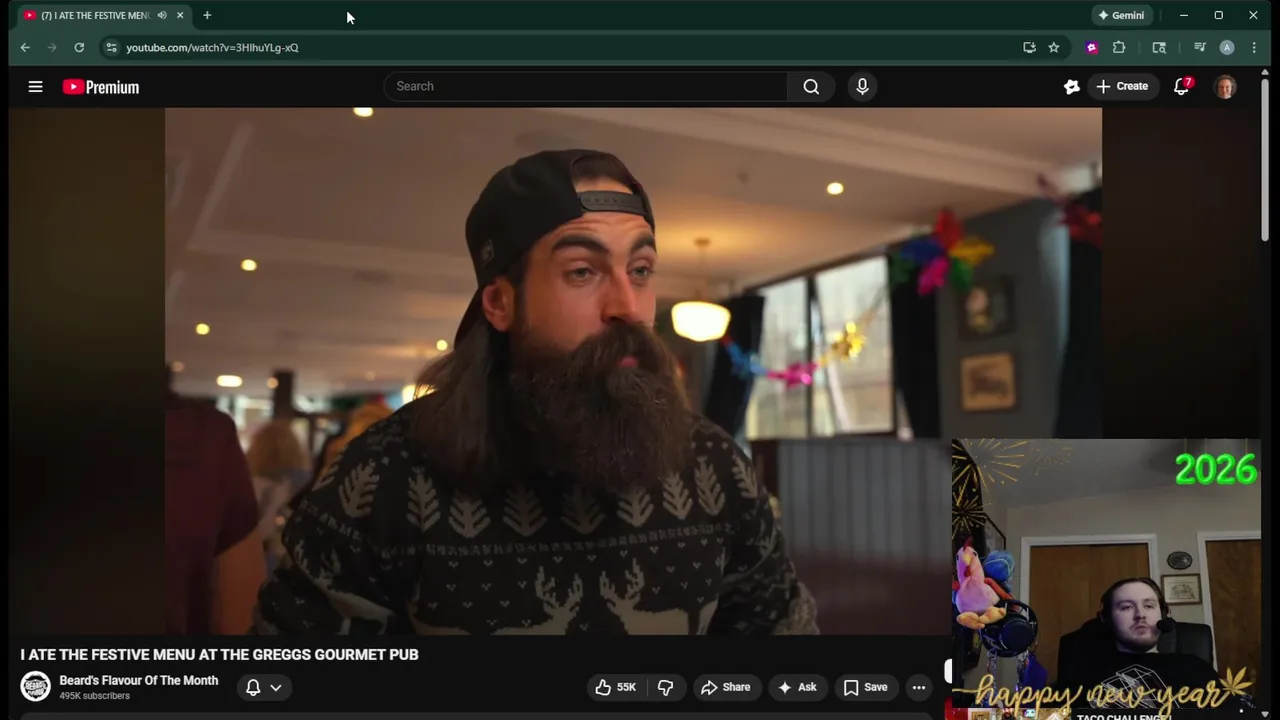The image size is (1280, 720).
Task: Click the channel avatar thumbnail
Action: [x=35, y=686]
